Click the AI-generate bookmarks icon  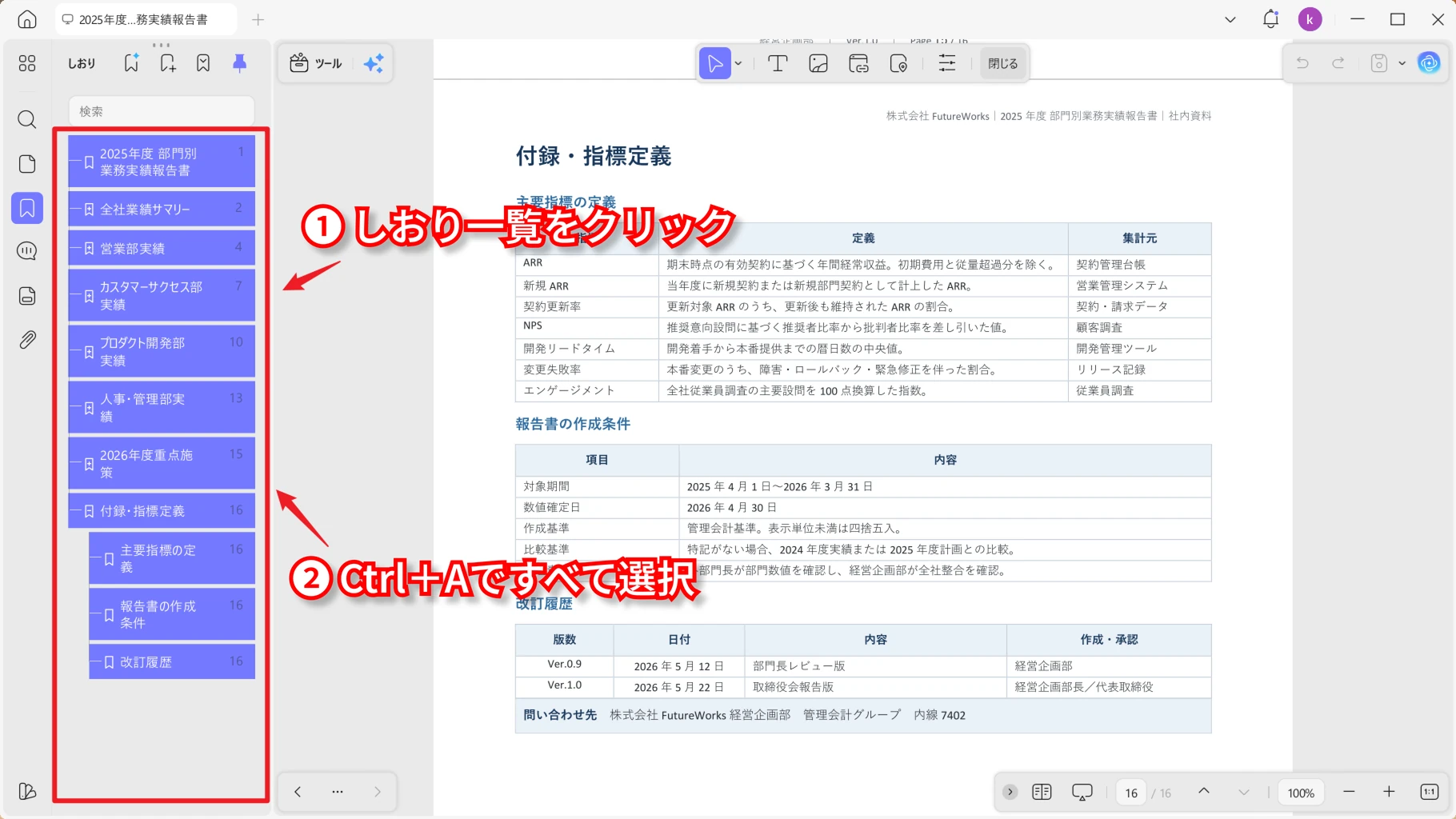tap(131, 63)
